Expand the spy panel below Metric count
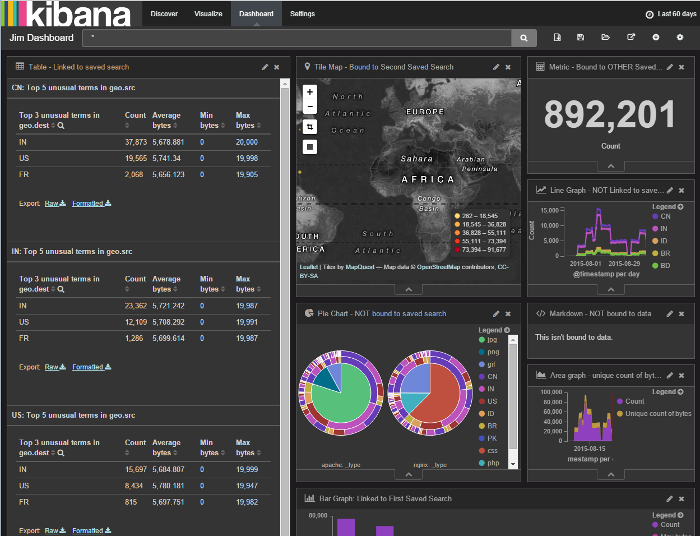 (610, 166)
